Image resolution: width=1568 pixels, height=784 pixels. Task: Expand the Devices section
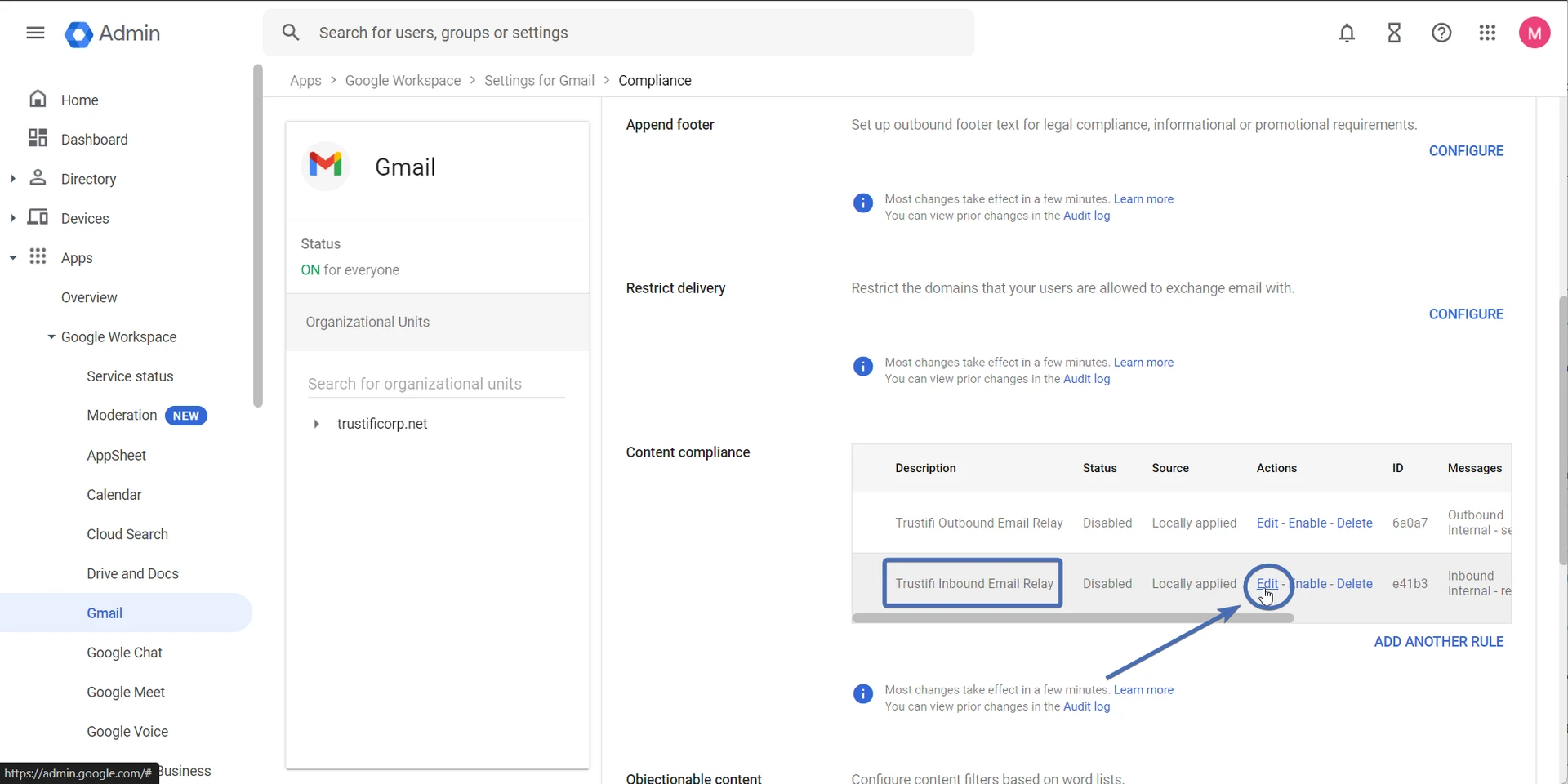[12, 218]
